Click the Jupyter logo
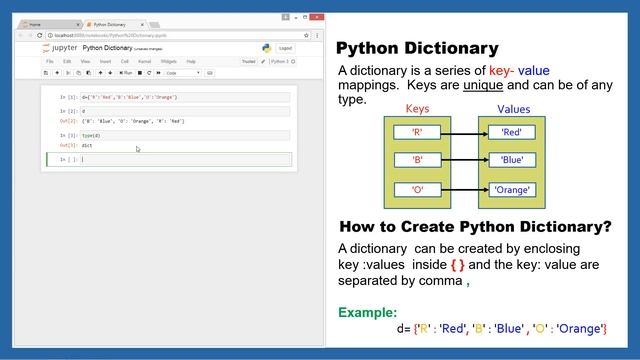Viewport: 640px width, 360px height. click(x=60, y=48)
